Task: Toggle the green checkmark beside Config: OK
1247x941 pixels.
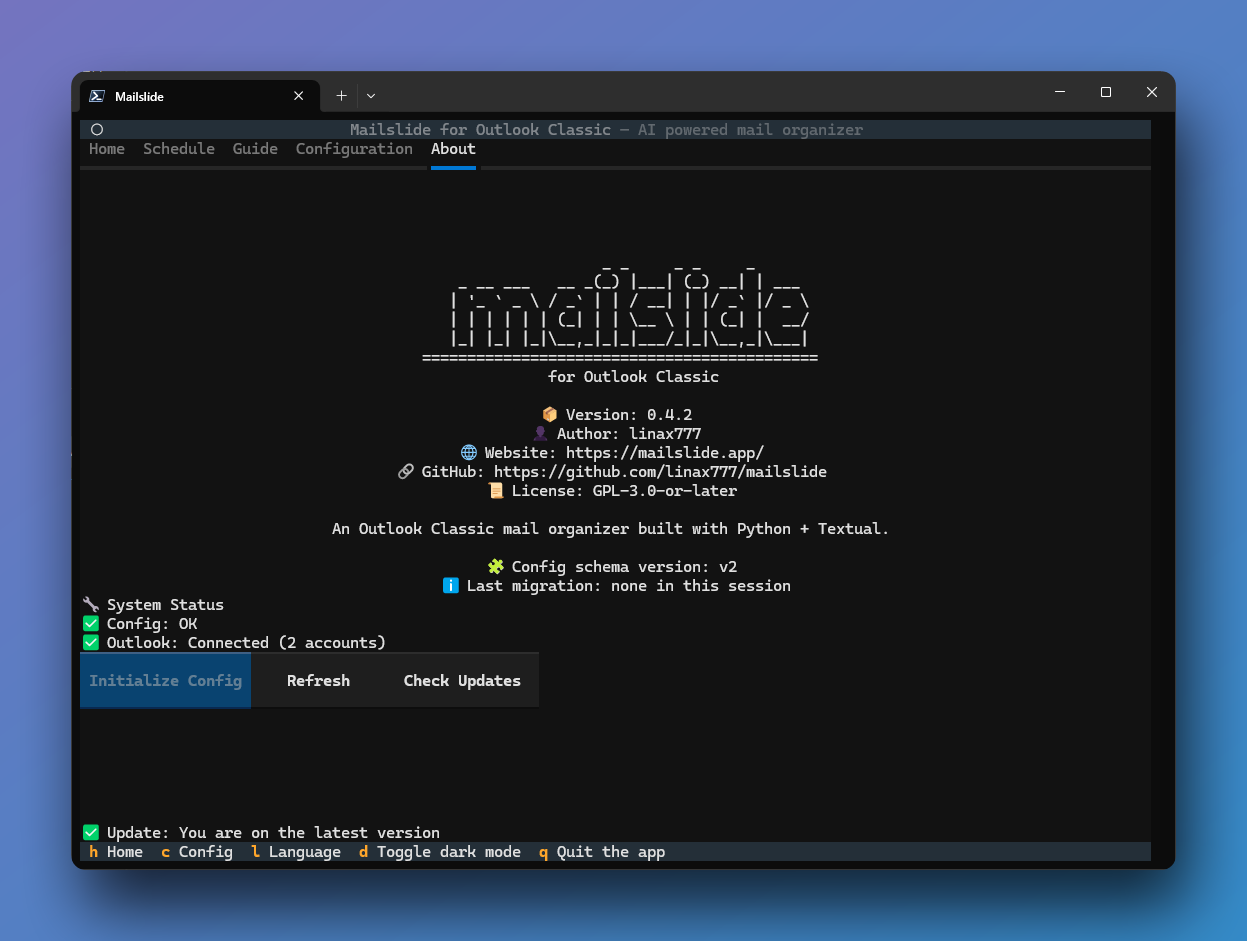Action: 90,623
